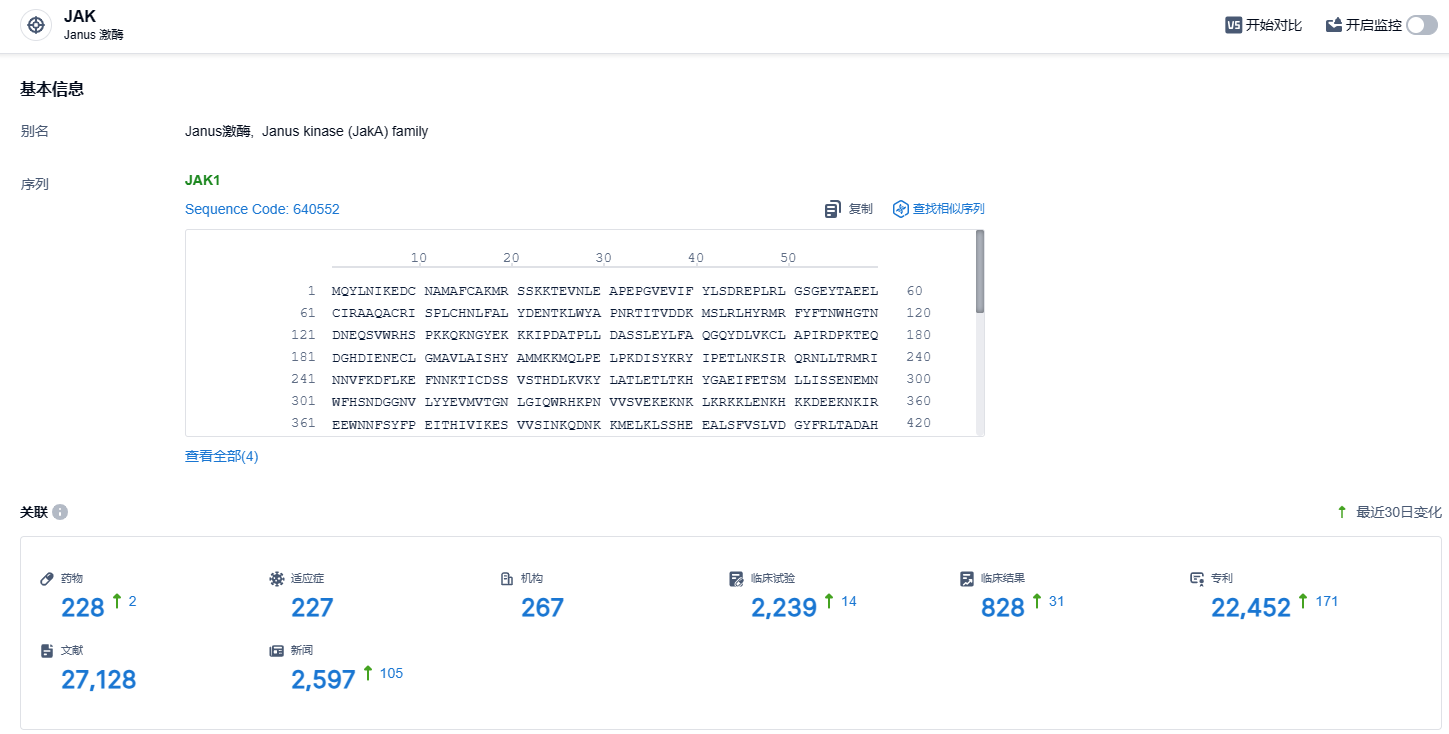This screenshot has width=1449, height=734.
Task: Open the 2,239 clinical trials count
Action: point(784,607)
